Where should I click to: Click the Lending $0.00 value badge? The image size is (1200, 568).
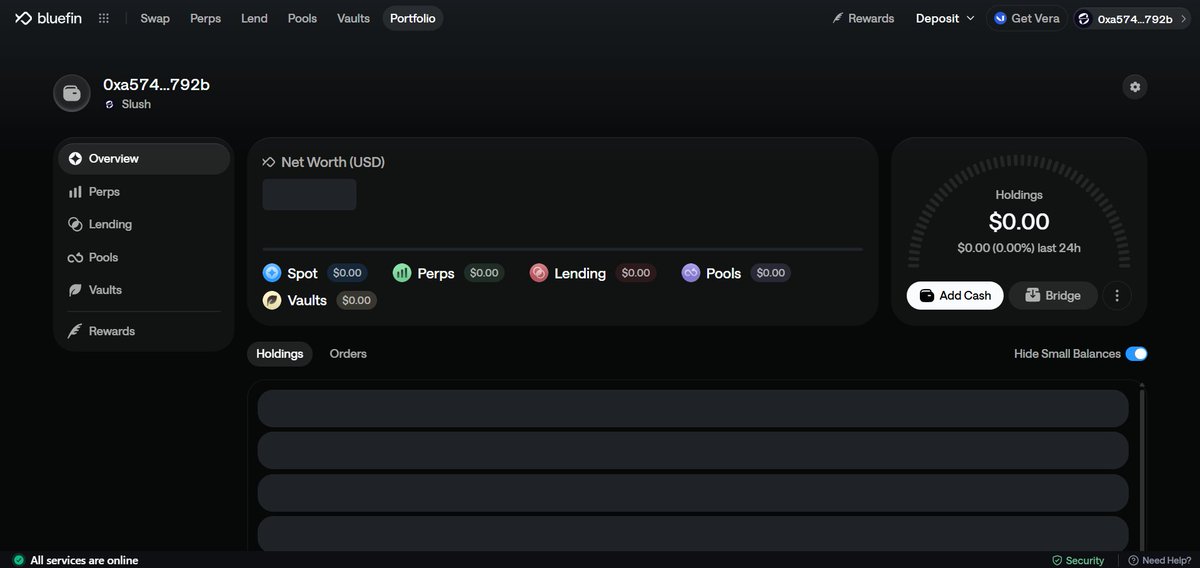click(x=635, y=273)
